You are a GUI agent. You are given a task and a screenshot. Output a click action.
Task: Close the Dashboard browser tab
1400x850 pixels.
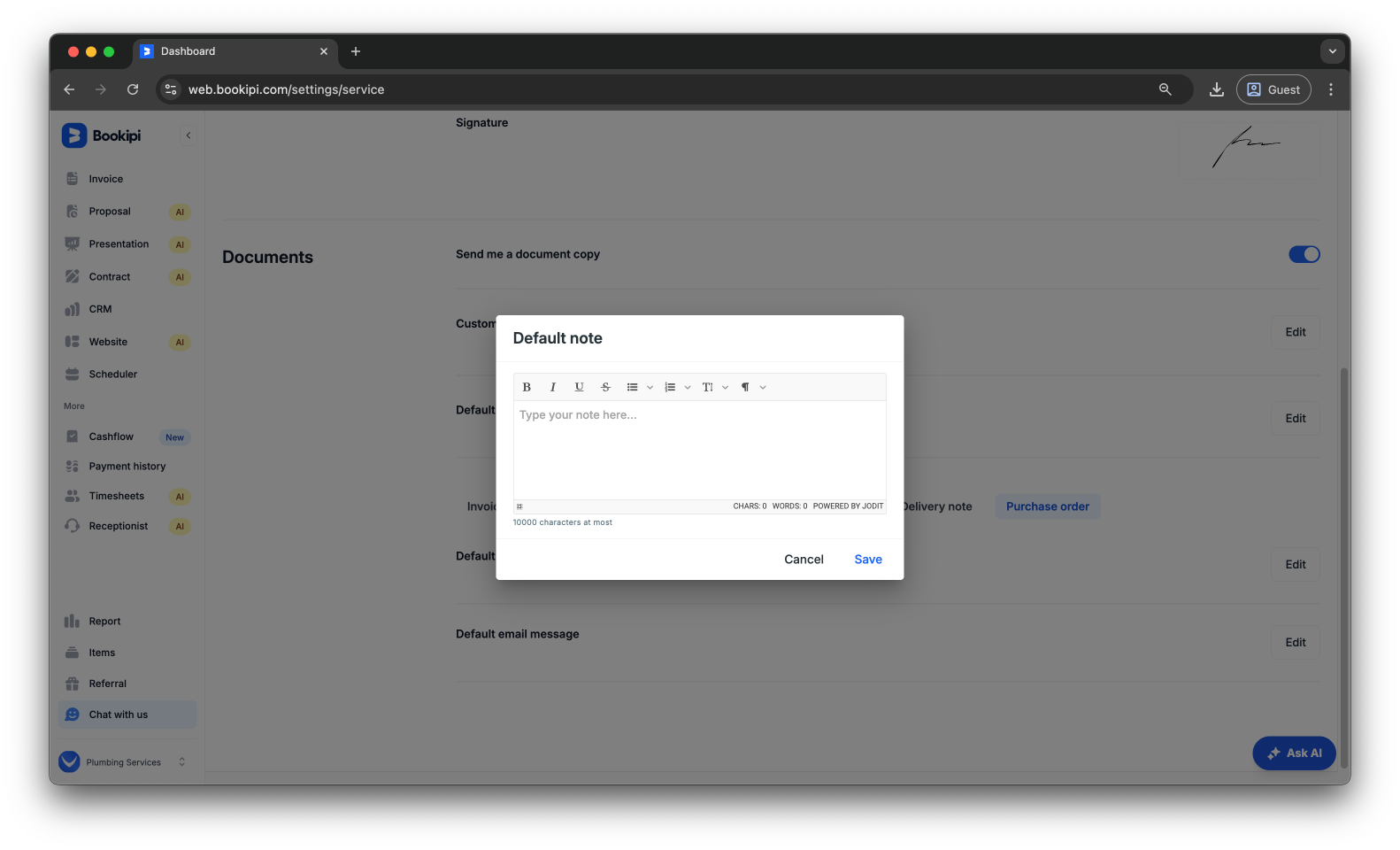(324, 51)
